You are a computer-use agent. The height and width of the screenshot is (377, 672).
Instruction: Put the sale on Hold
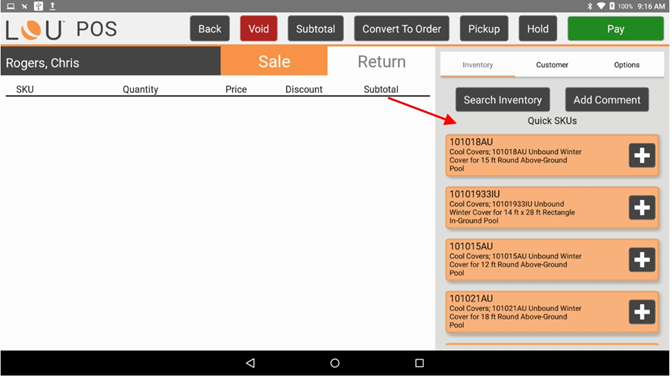pyautogui.click(x=538, y=29)
